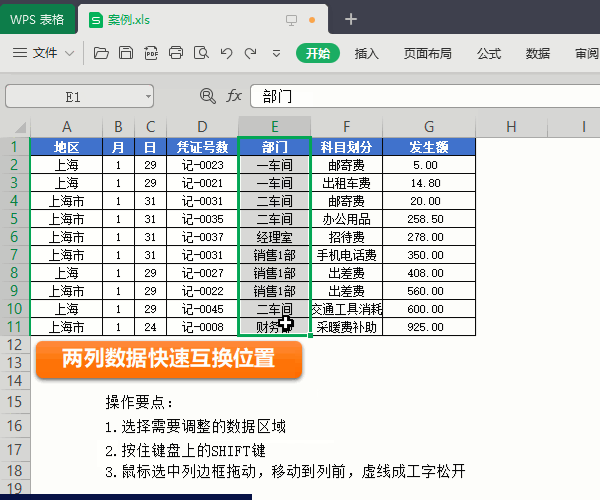Image resolution: width=600 pixels, height=500 pixels.
Task: Click the Name Box showing E1
Action: [79, 96]
